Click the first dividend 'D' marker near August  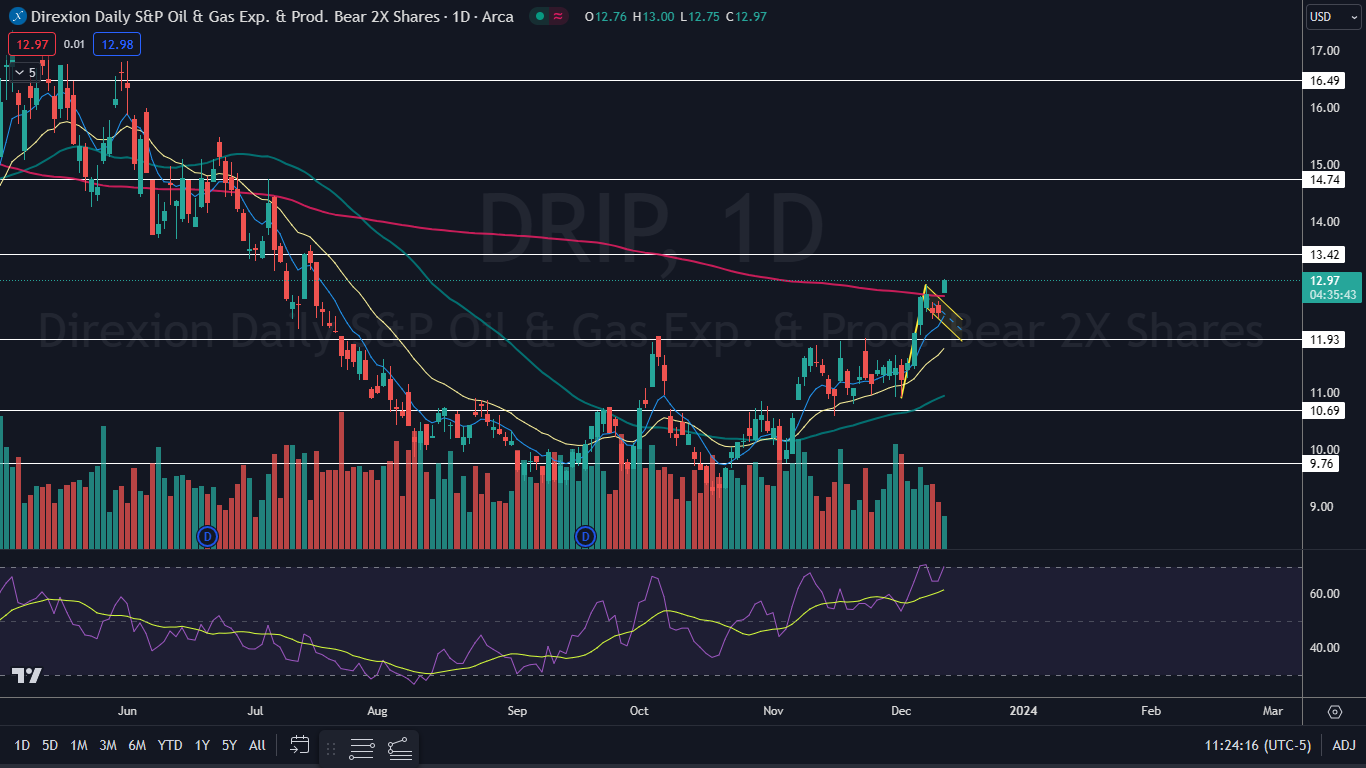coord(208,536)
